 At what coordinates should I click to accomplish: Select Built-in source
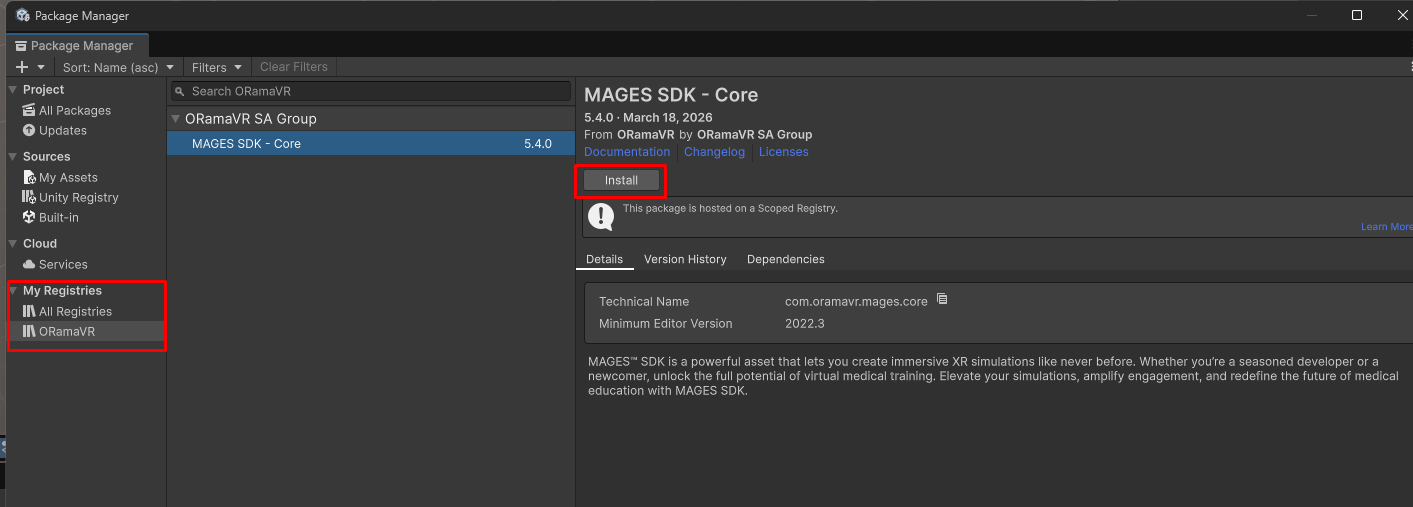[x=59, y=218]
